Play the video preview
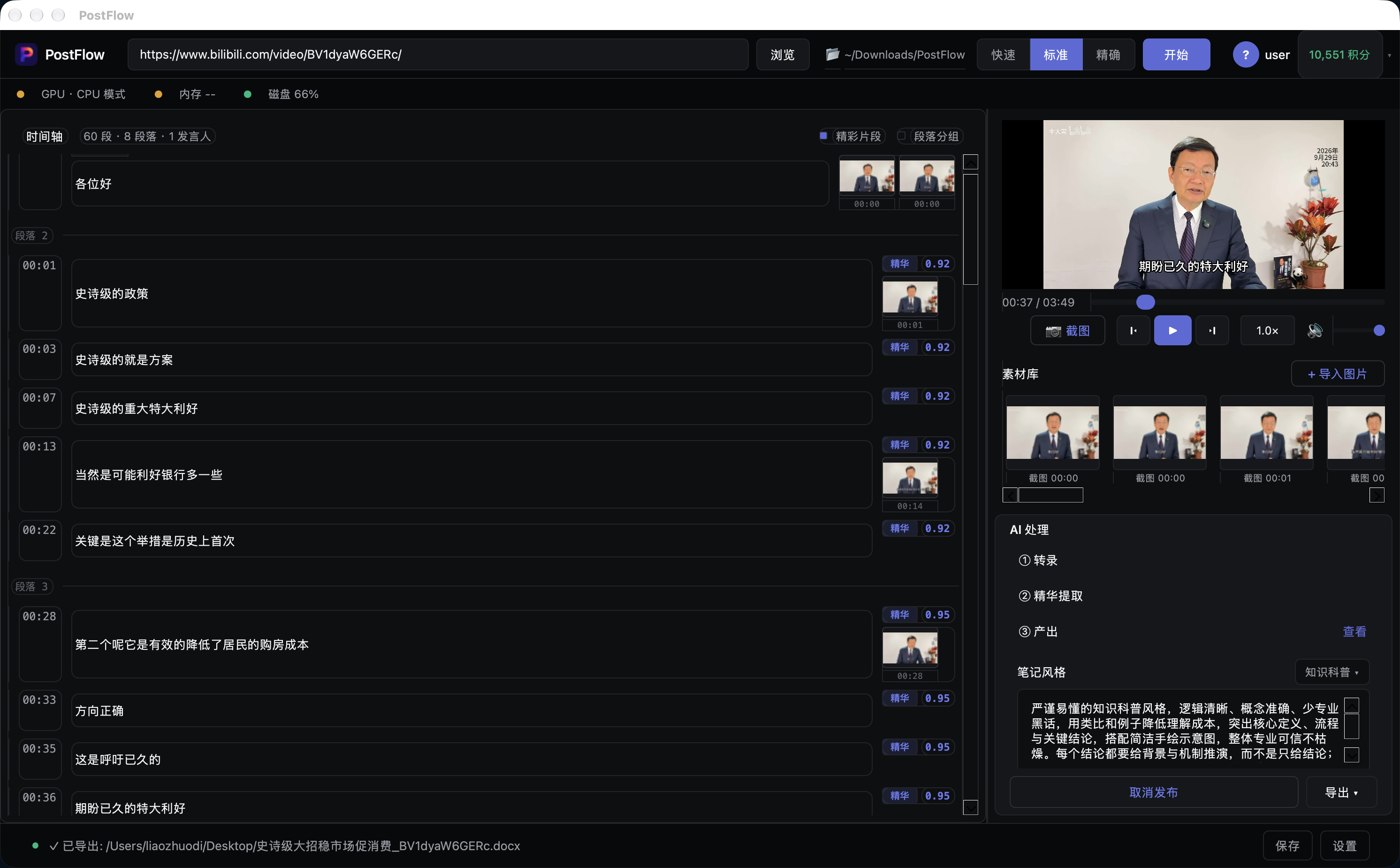The height and width of the screenshot is (868, 1400). (1172, 331)
